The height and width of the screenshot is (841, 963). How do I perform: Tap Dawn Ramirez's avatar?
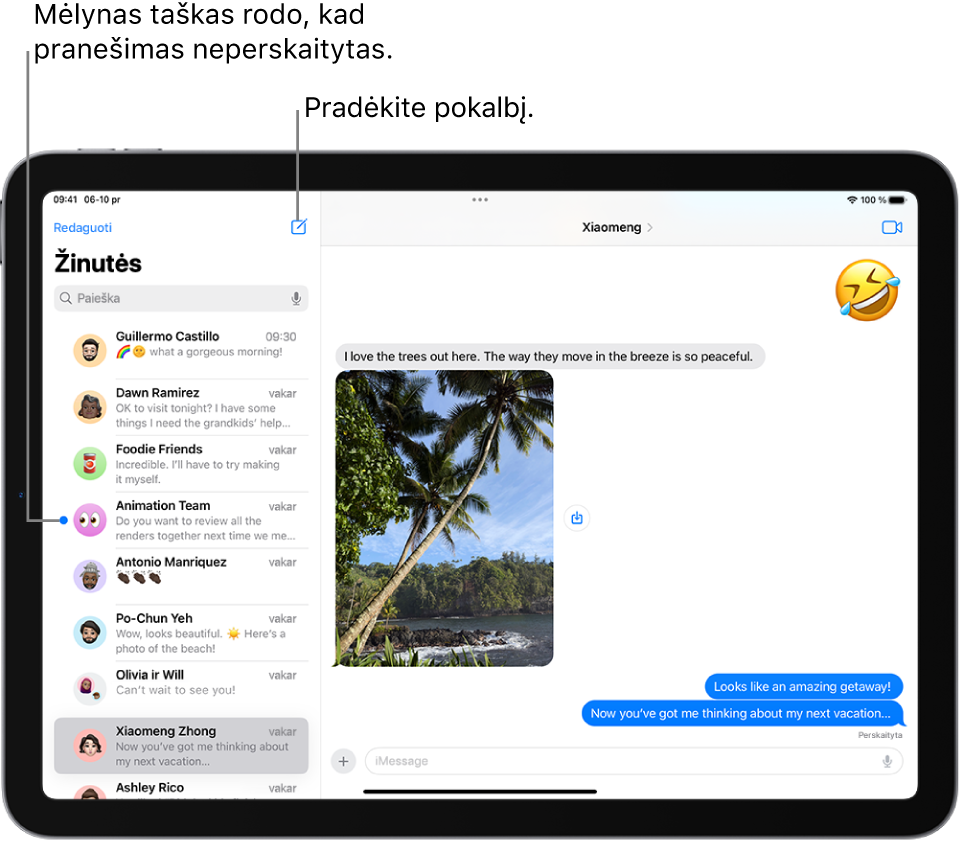click(x=90, y=407)
